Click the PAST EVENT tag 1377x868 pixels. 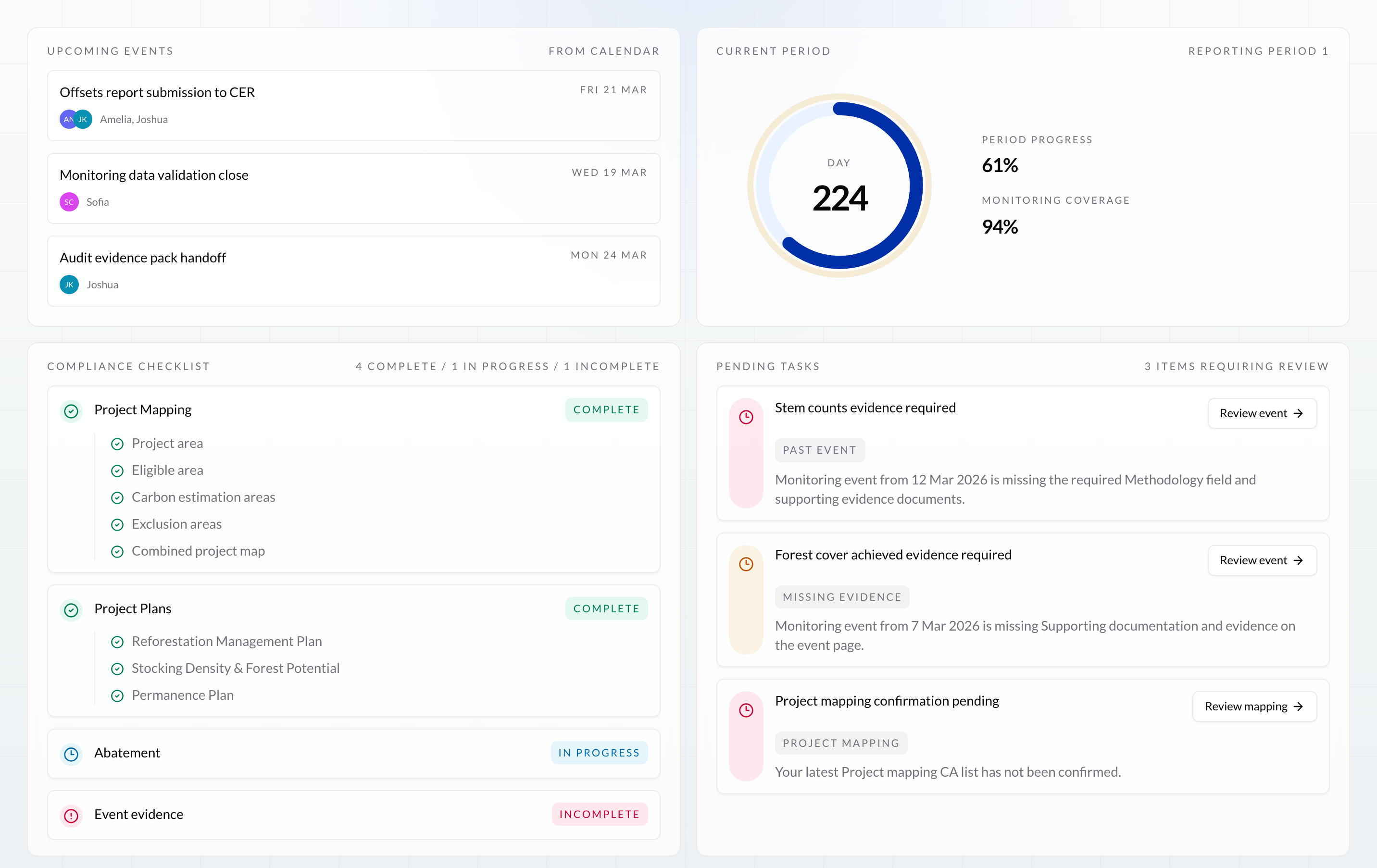(820, 450)
